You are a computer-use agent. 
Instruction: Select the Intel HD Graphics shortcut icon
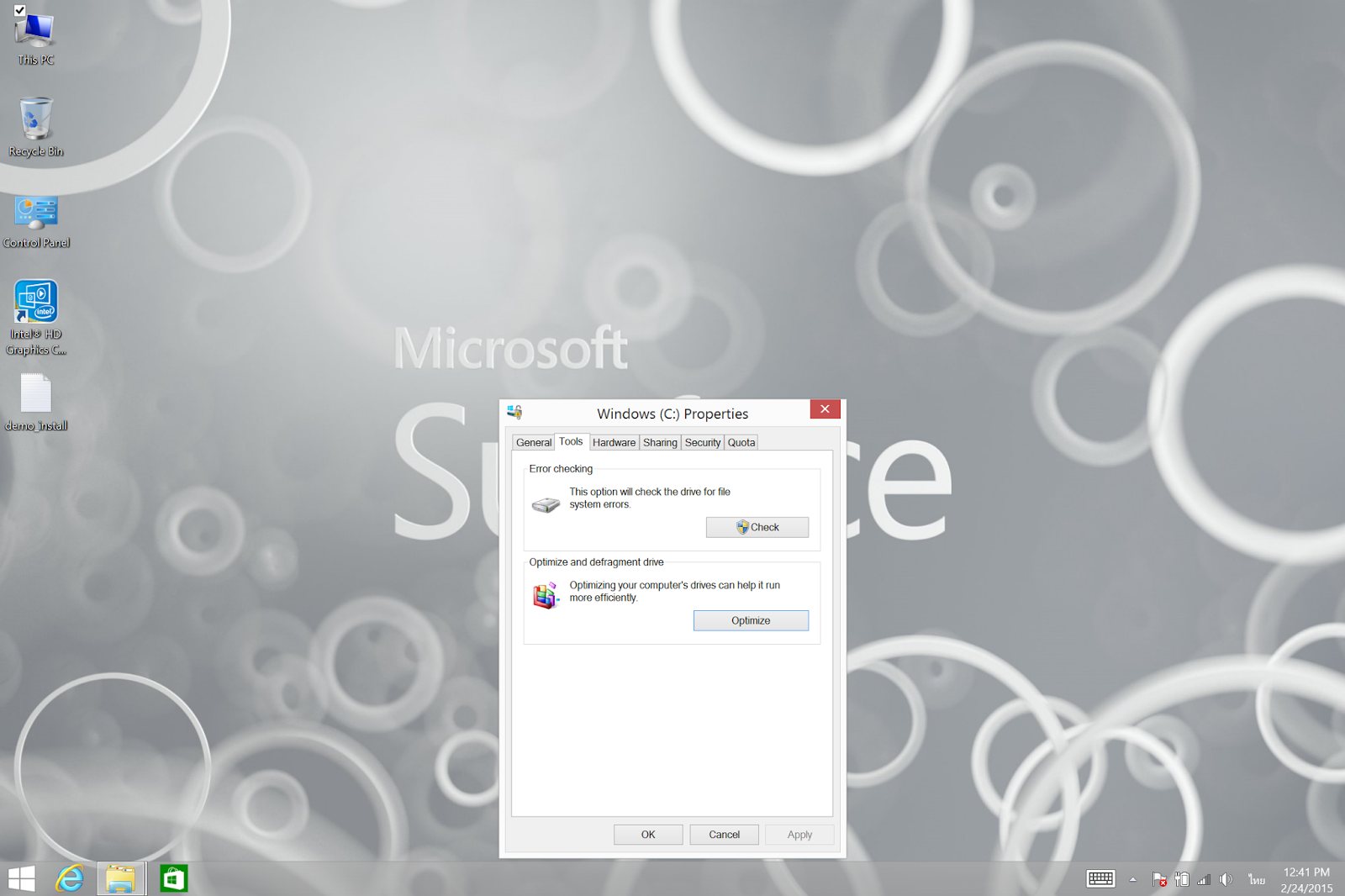point(36,318)
